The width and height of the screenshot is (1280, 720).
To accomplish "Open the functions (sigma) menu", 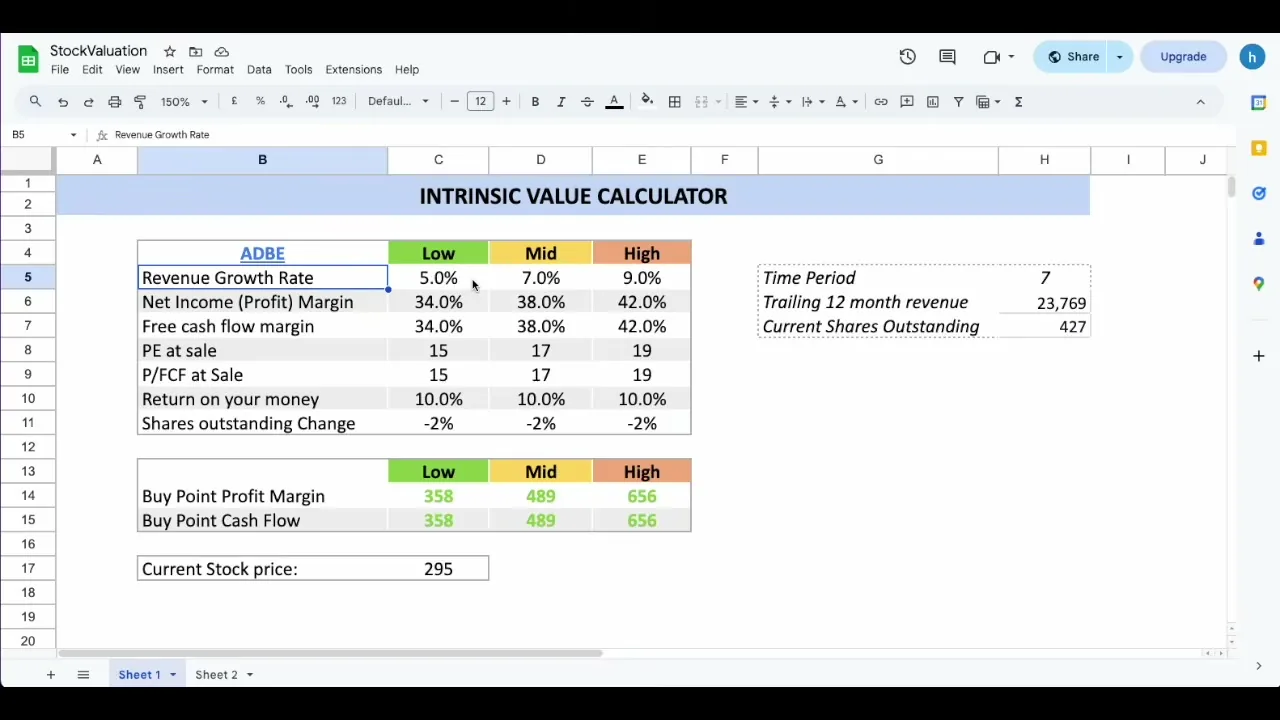I will tap(1018, 101).
